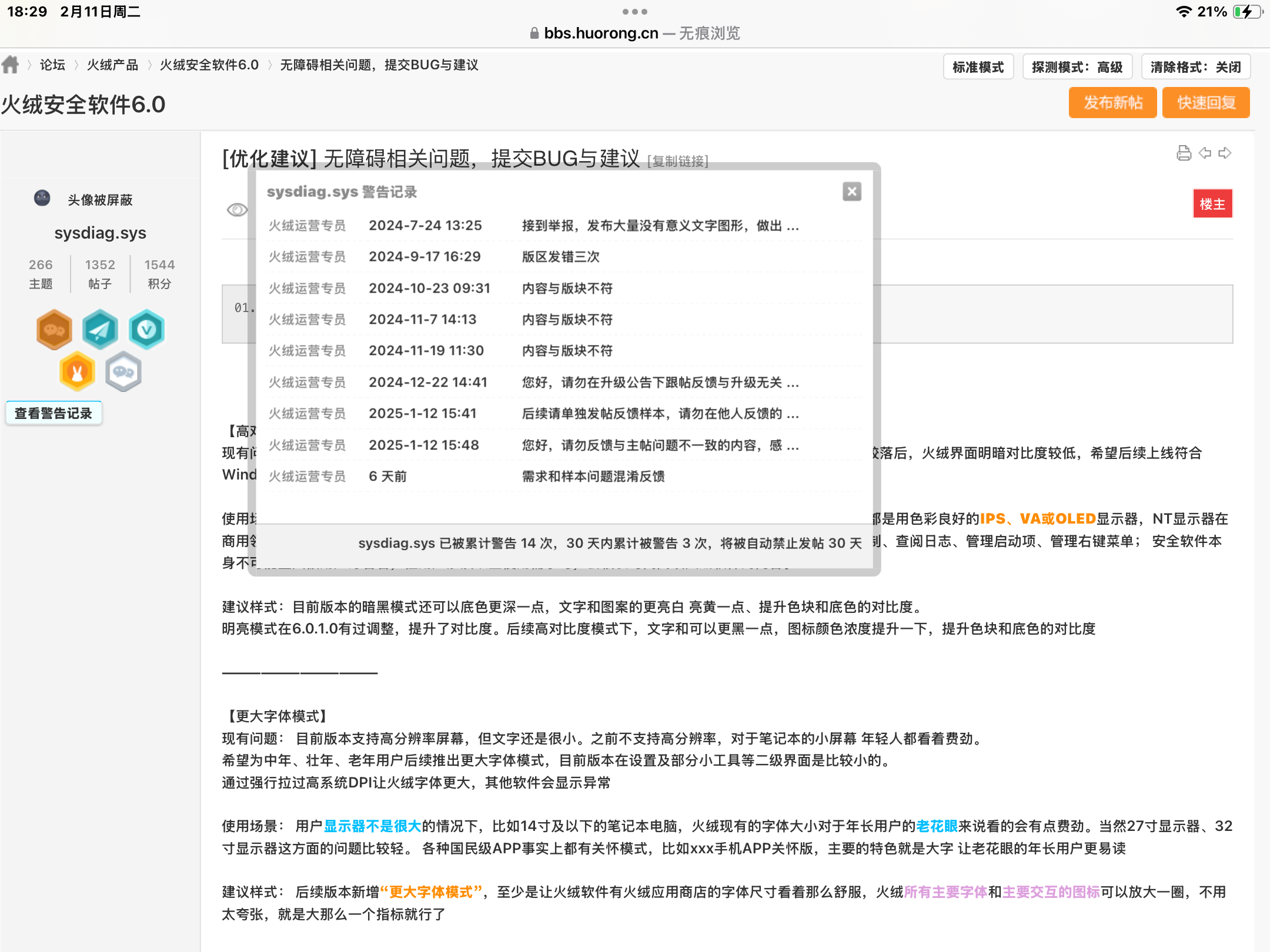Click the teal paper plane medal badge
The image size is (1270, 952).
[100, 330]
